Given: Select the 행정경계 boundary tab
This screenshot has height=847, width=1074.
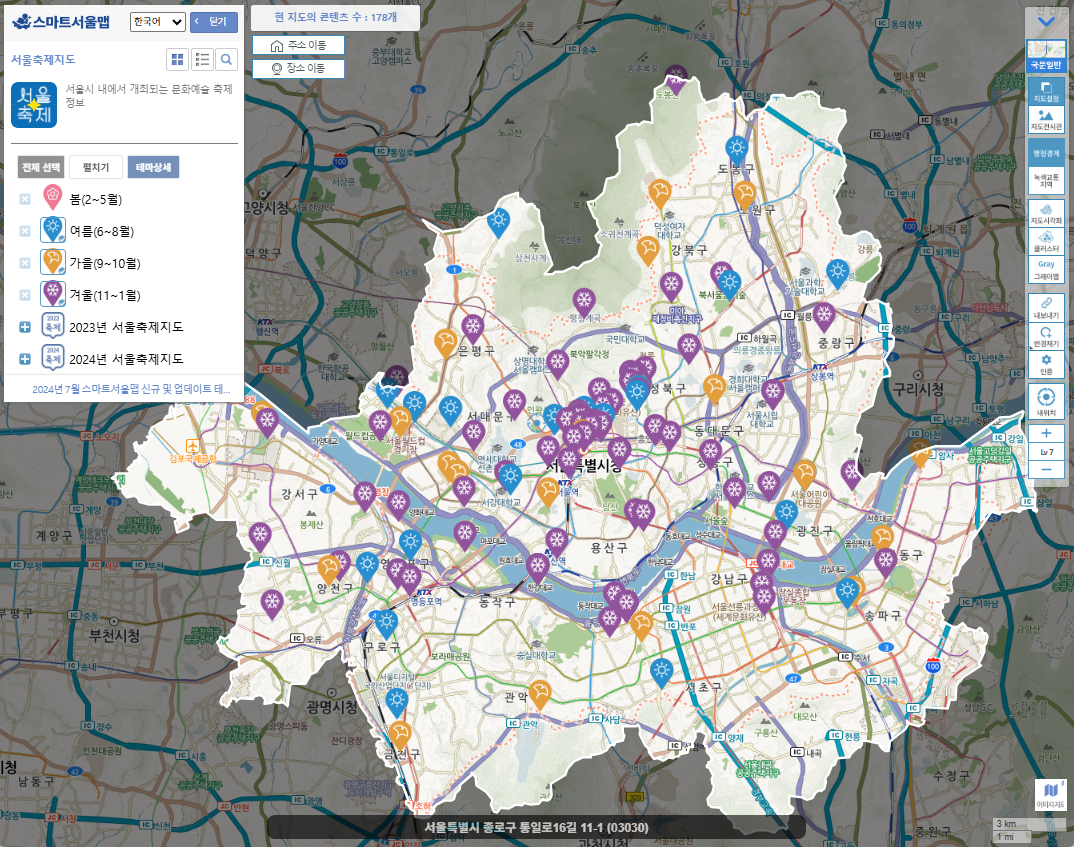Looking at the screenshot, I should click(x=1046, y=153).
